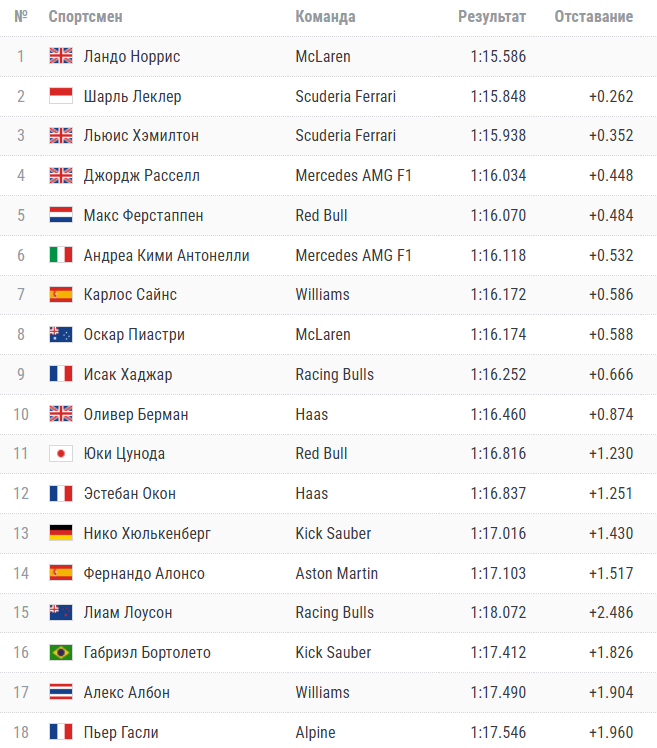Screen dimensions: 657x748
Task: Click the Australian flag beside Оскар Пиастри
Action: pos(61,335)
